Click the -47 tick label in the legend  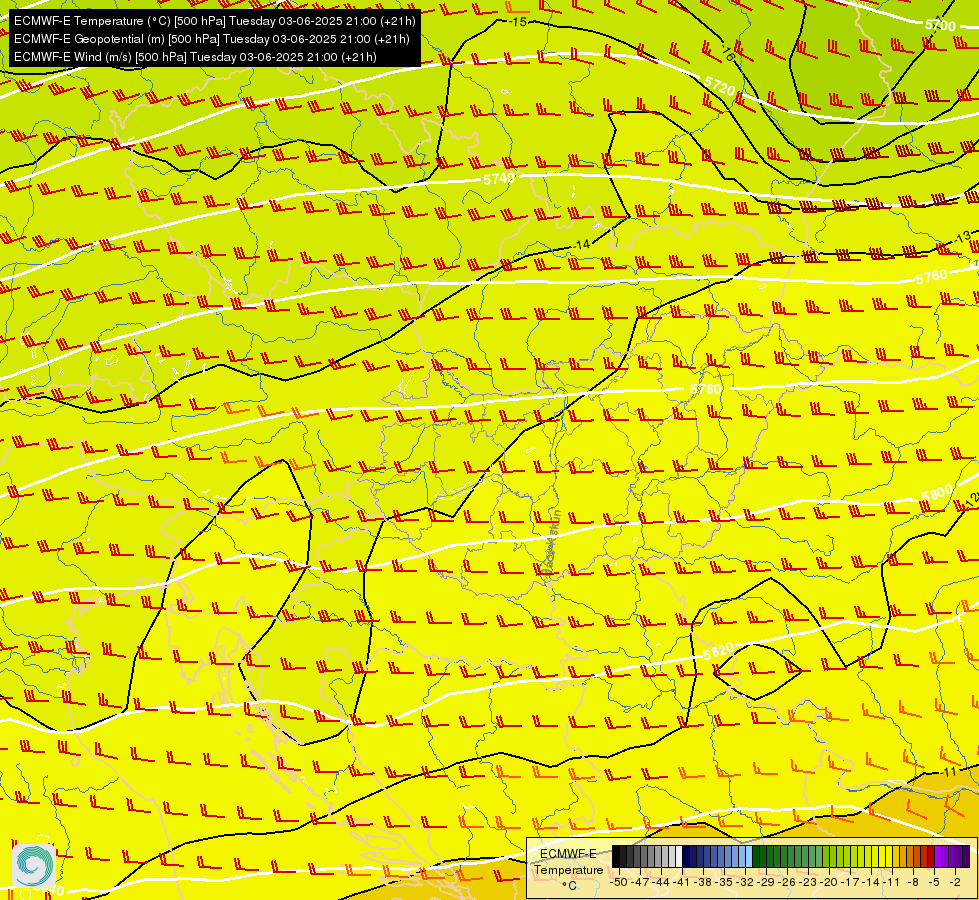pyautogui.click(x=639, y=882)
